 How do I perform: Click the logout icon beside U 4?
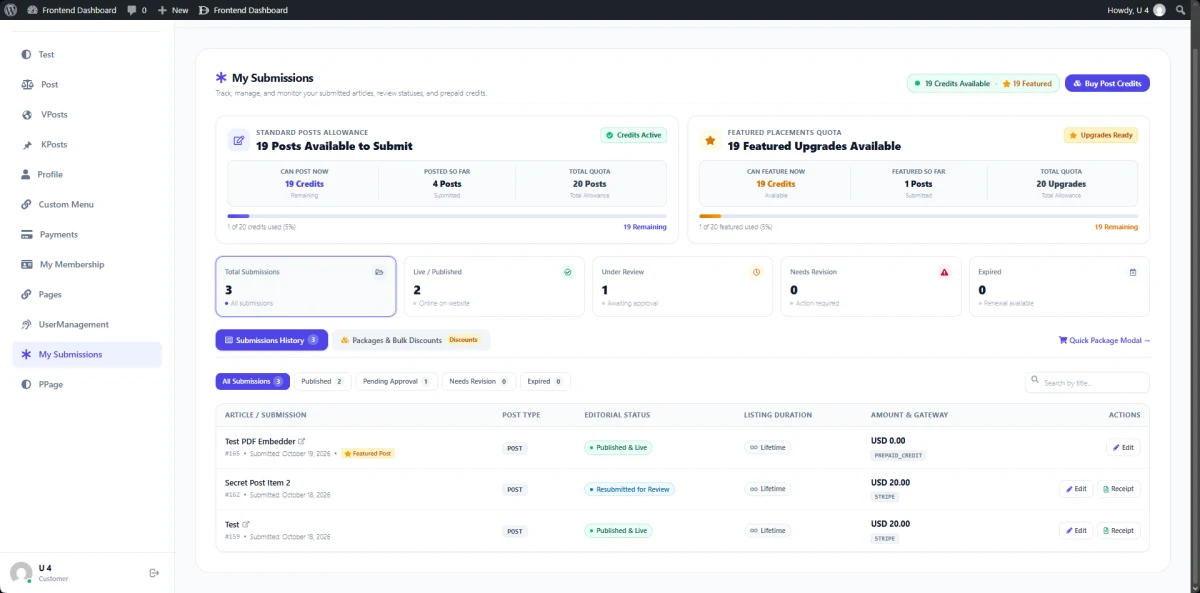tap(154, 573)
